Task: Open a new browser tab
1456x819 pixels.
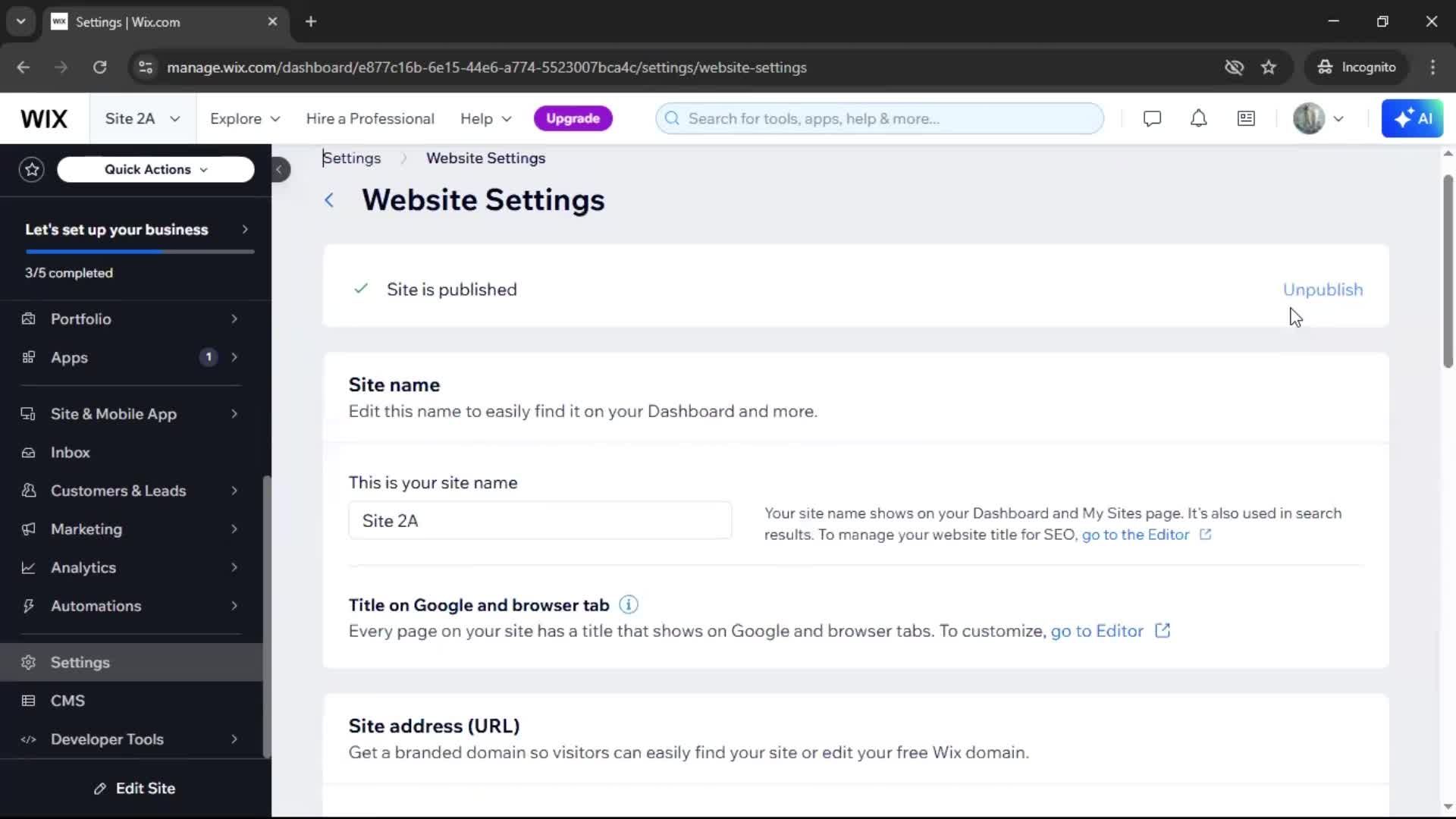Action: point(311,21)
